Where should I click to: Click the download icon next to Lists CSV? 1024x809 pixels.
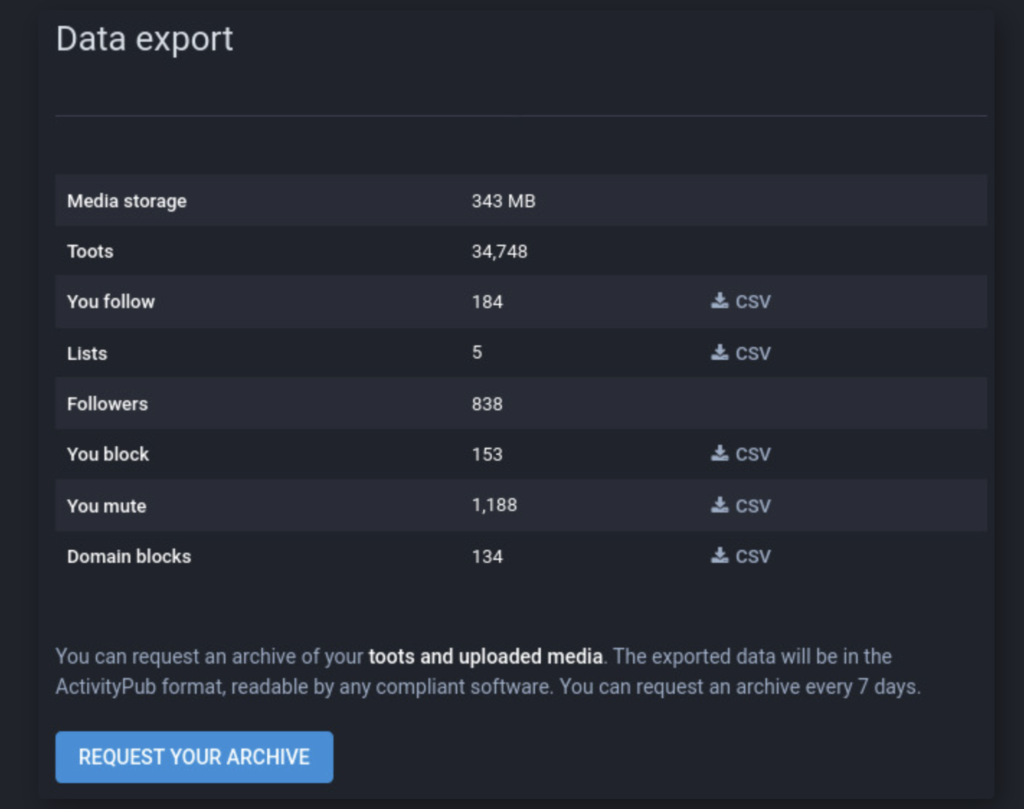pos(718,352)
